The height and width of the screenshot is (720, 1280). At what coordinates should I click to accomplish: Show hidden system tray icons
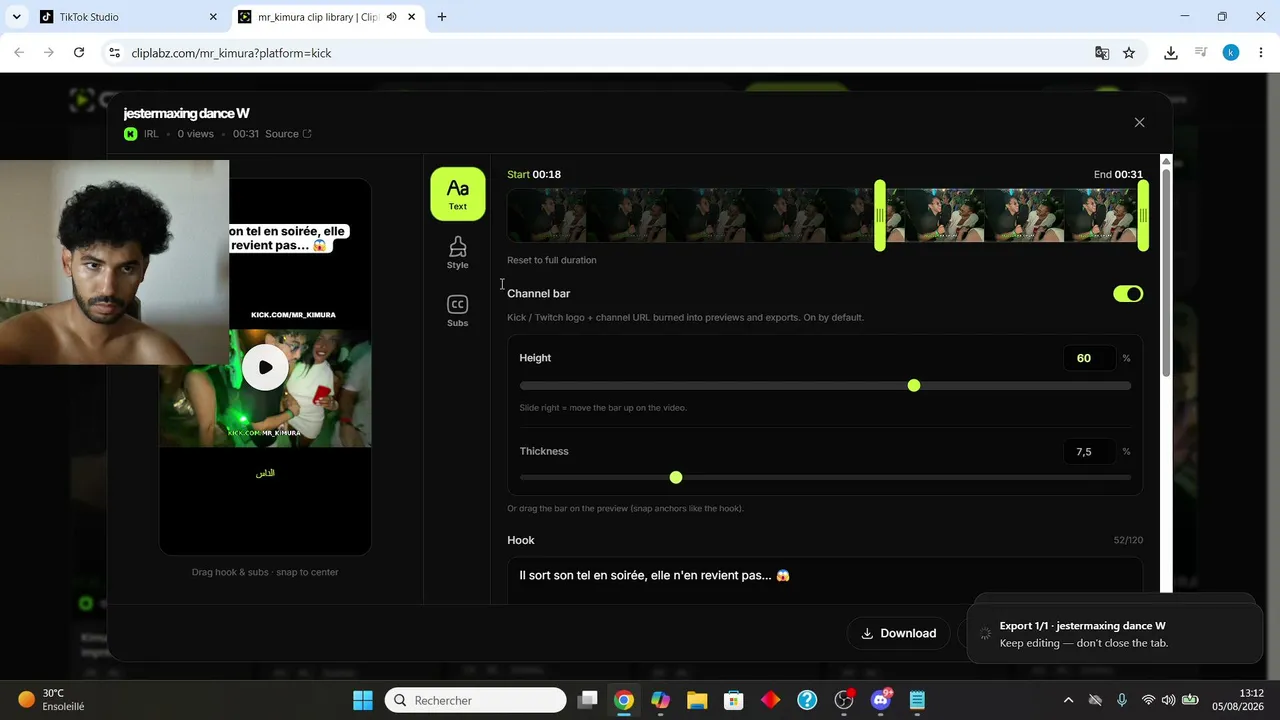click(1068, 700)
